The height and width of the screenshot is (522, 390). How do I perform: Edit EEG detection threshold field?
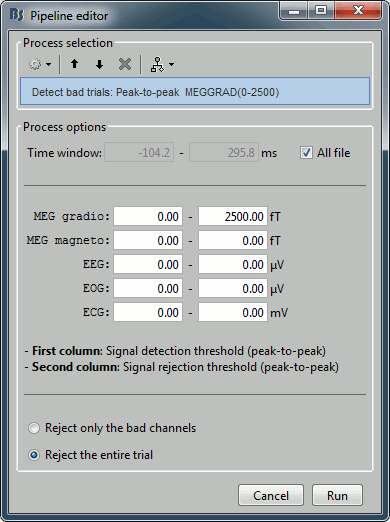coord(148,264)
